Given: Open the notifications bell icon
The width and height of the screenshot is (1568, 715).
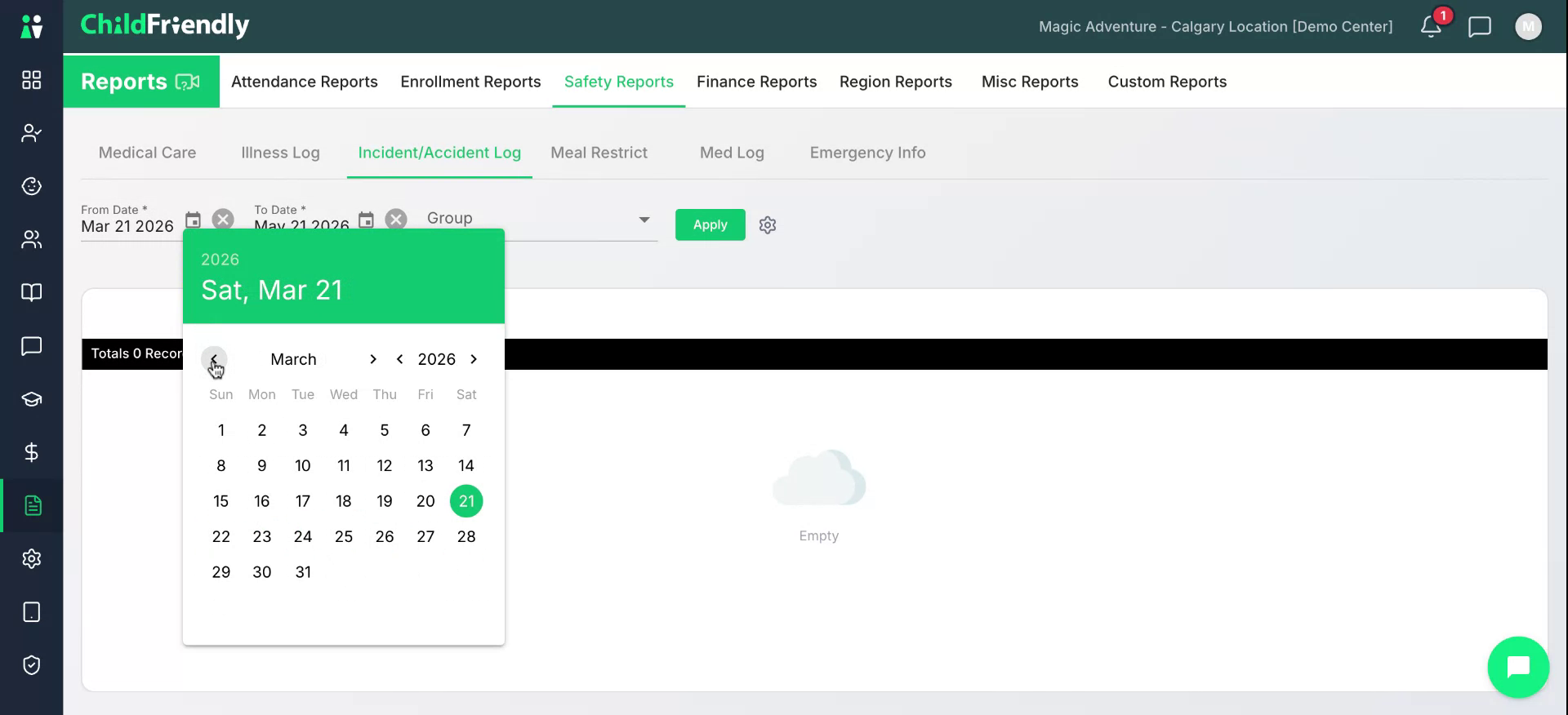Looking at the screenshot, I should 1431,26.
